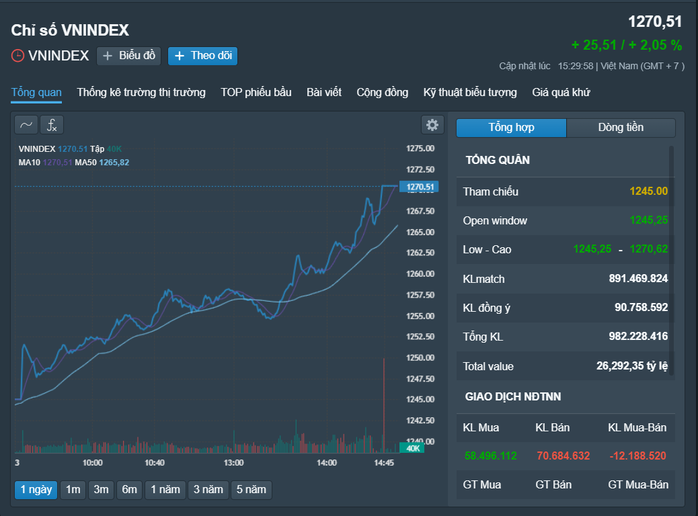Click the change + 25,51 / + 2,05 %
This screenshot has width=698, height=516.
pos(626,45)
